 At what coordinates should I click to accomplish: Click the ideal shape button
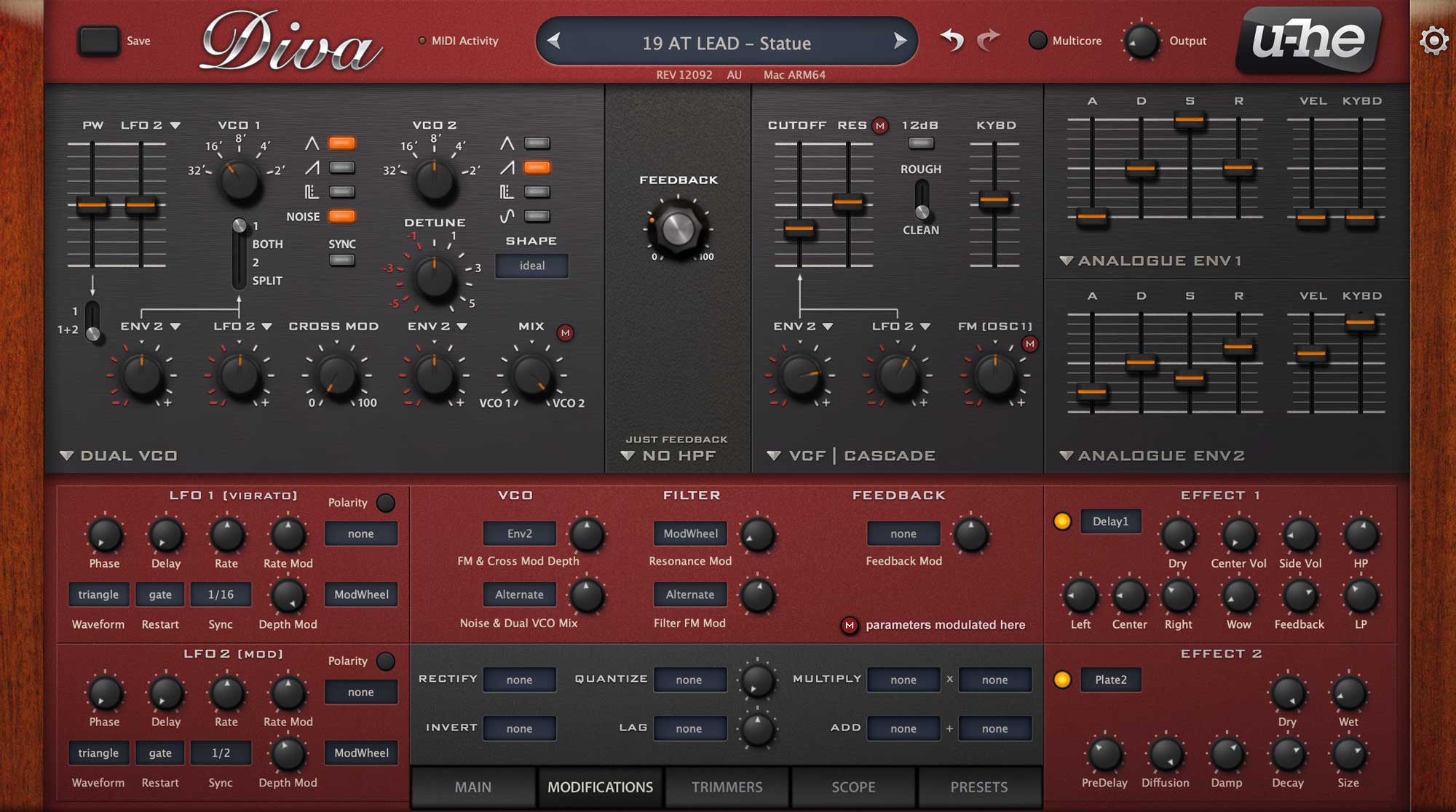[x=531, y=266]
